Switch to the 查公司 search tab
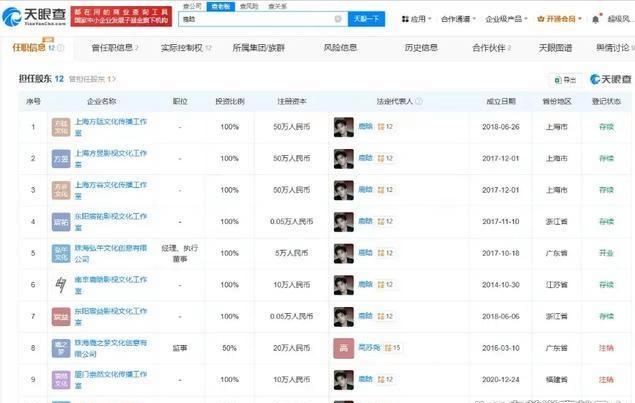The image size is (635, 403). [192, 6]
